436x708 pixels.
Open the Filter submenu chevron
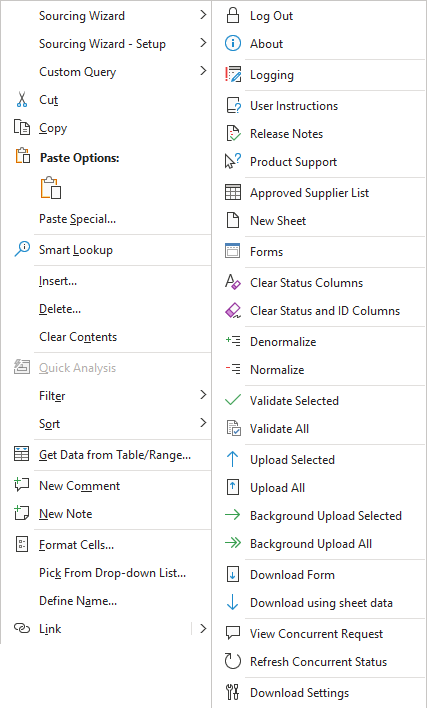(x=203, y=395)
